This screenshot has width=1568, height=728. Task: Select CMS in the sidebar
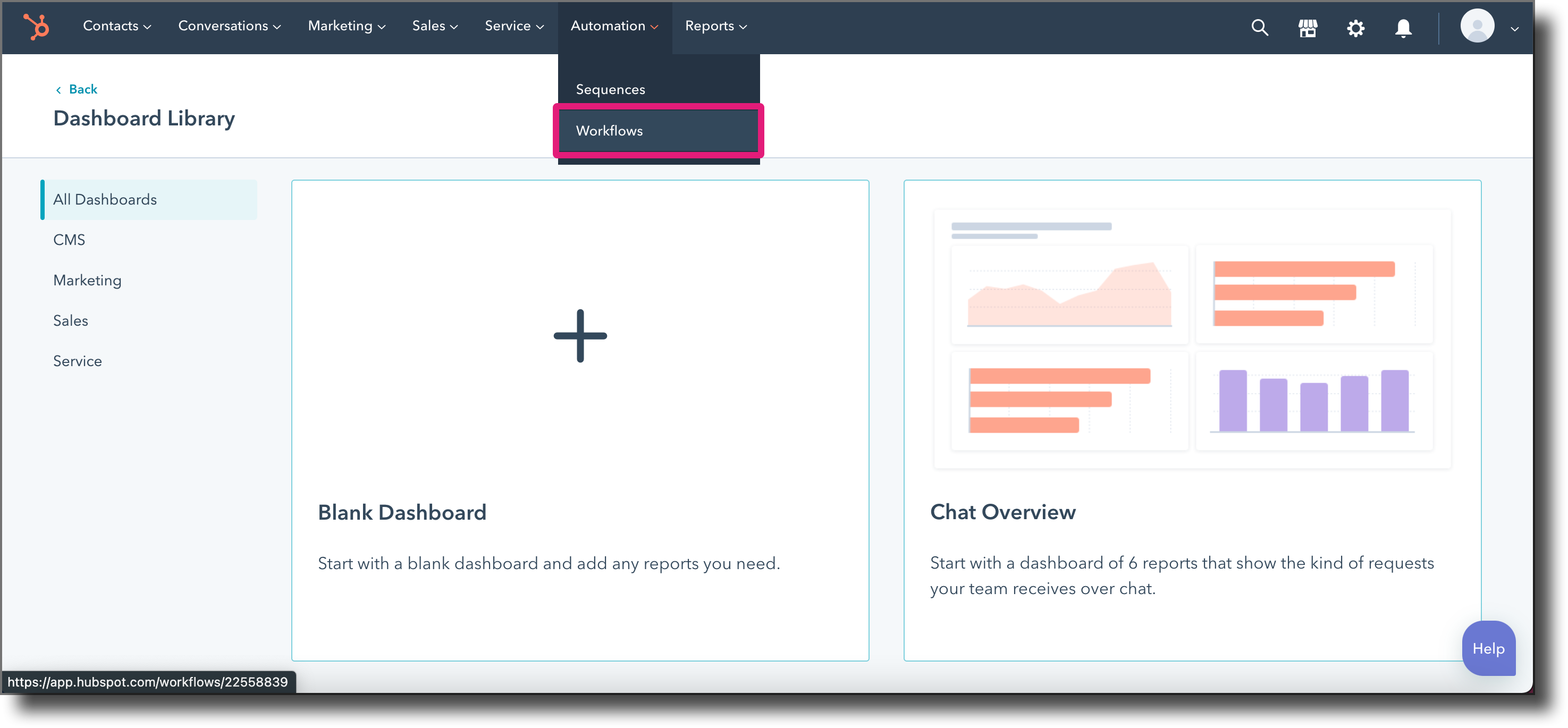click(x=69, y=239)
